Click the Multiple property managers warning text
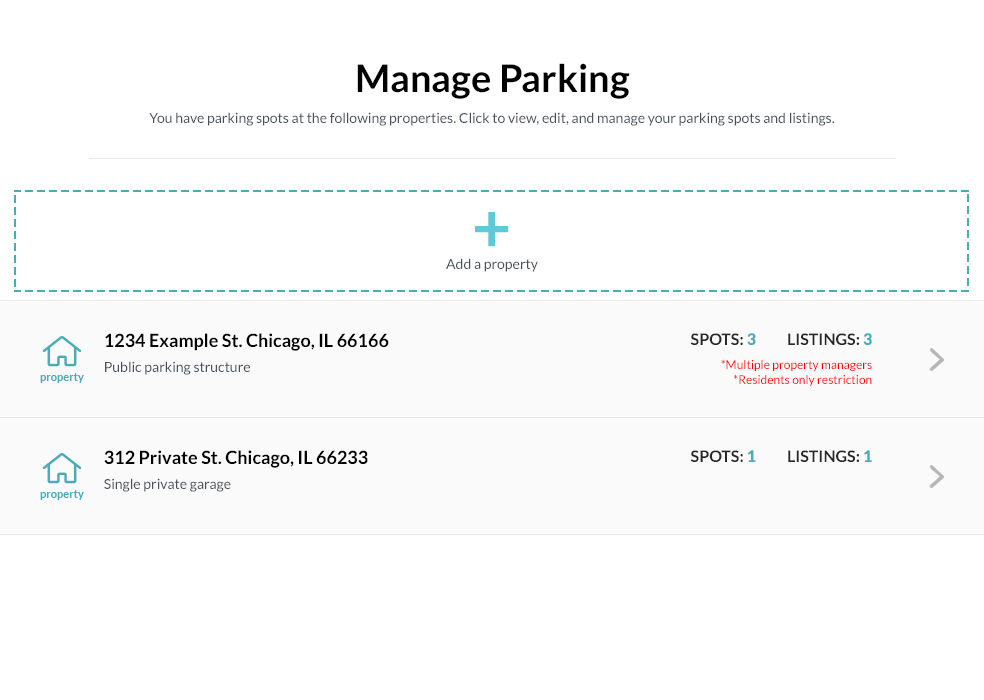The width and height of the screenshot is (984, 700). (796, 365)
